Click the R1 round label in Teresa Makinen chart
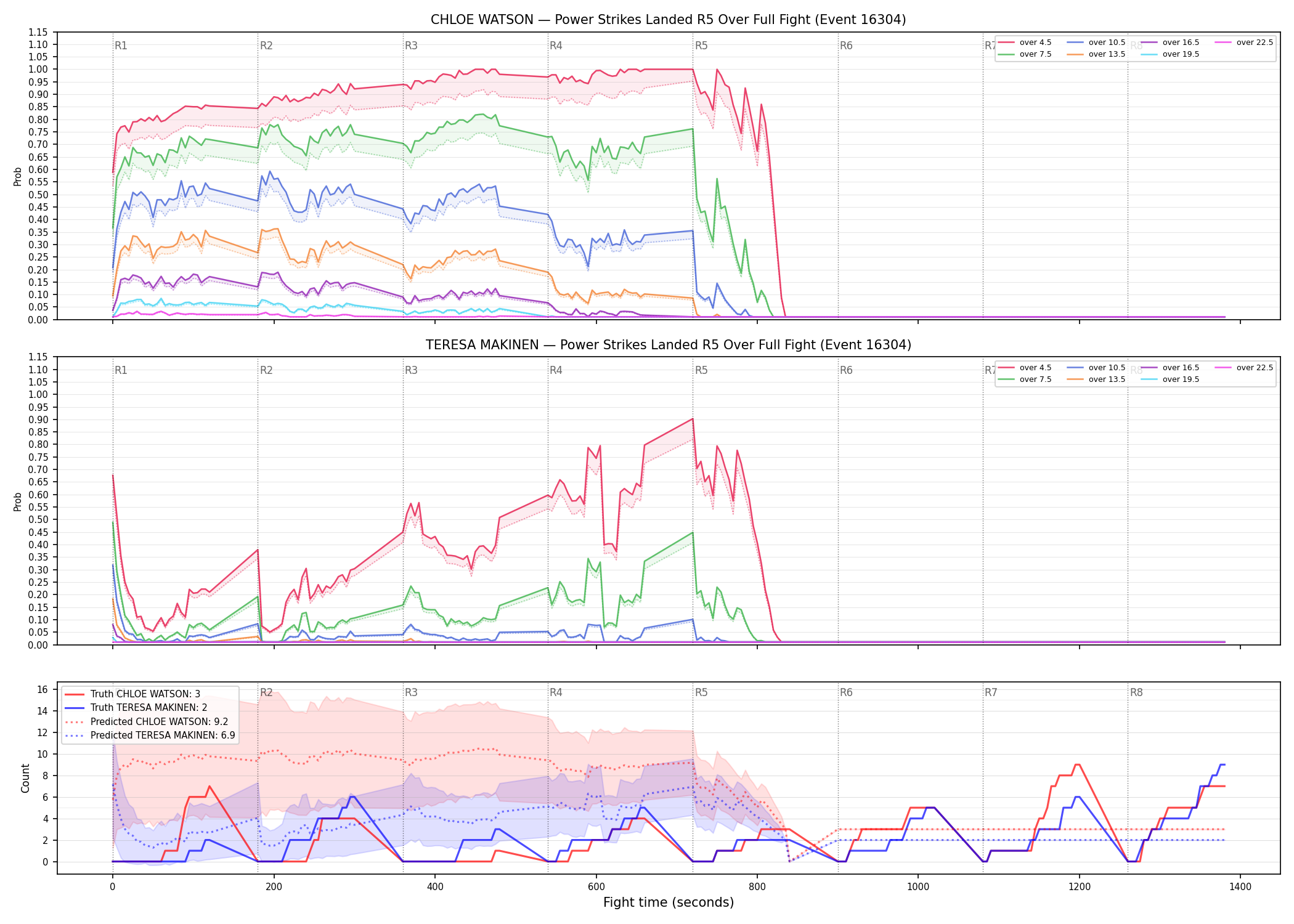The width and height of the screenshot is (1294, 924). pyautogui.click(x=121, y=370)
